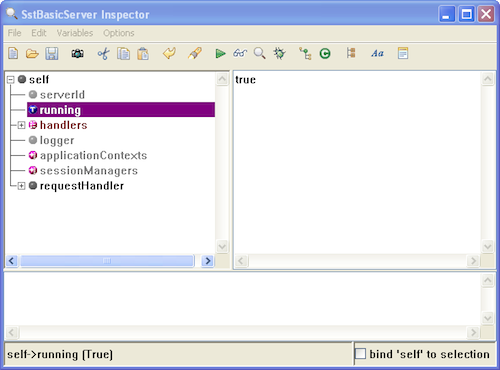Click the Paste clipboard icon
This screenshot has width=500, height=370.
coord(143,53)
